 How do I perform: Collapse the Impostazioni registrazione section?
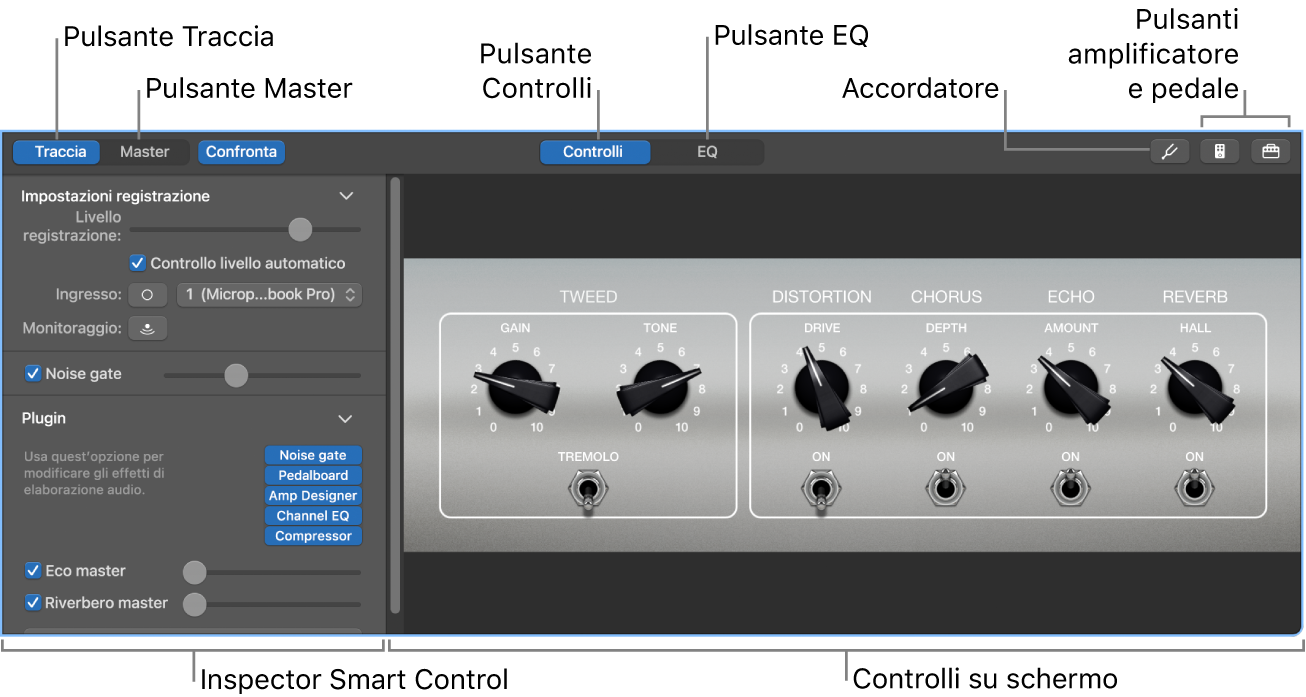click(346, 196)
